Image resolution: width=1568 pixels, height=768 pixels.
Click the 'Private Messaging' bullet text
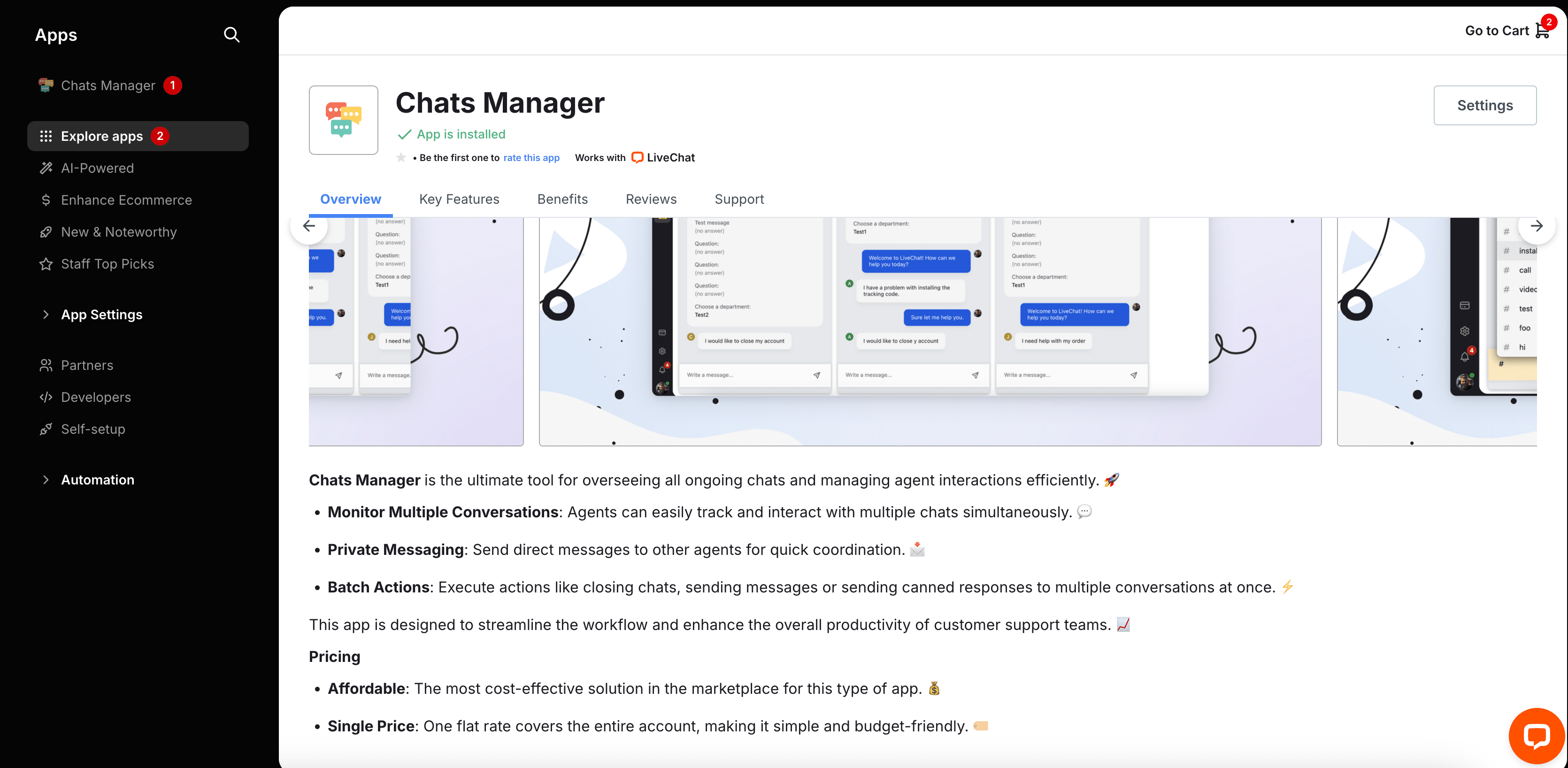point(396,550)
